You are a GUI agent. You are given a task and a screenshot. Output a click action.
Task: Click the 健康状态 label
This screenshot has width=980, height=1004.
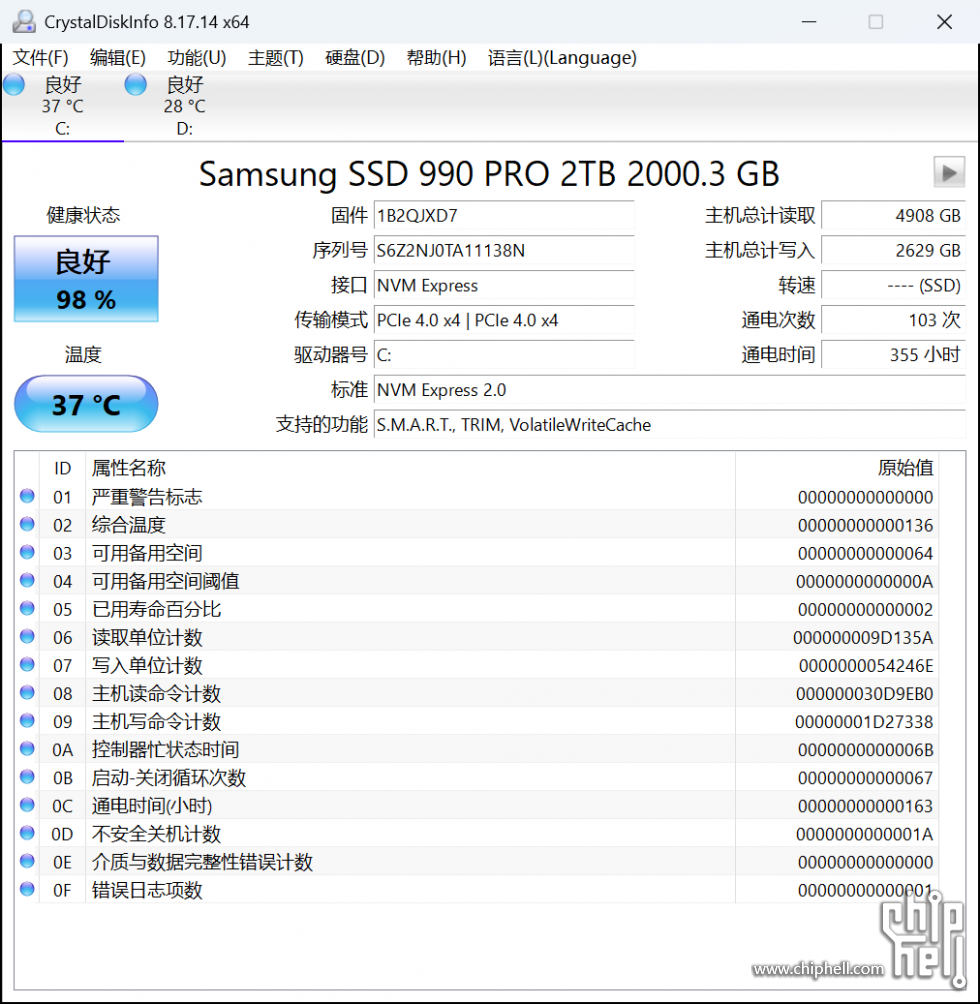tap(83, 215)
